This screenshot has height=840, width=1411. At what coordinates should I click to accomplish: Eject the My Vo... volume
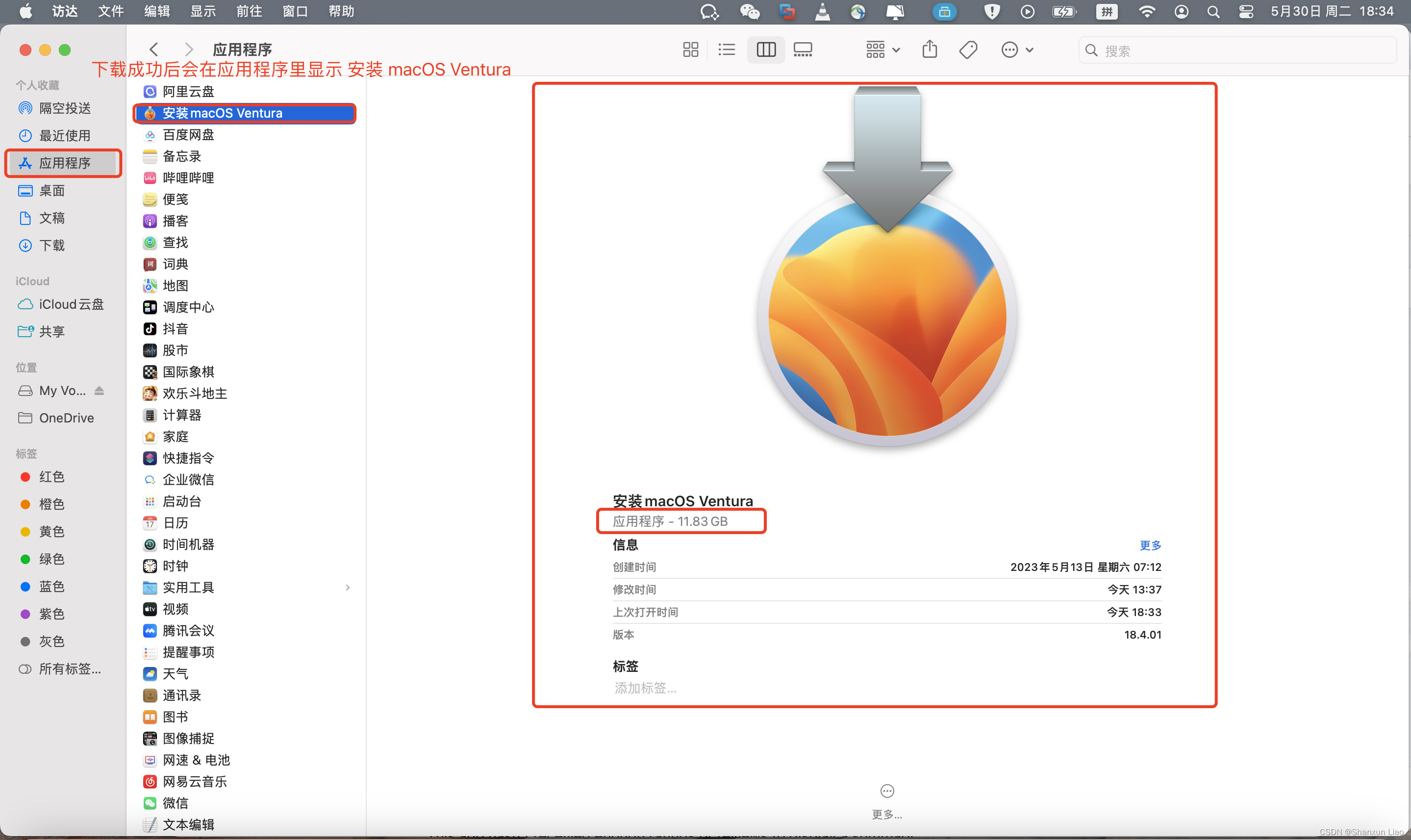click(x=99, y=391)
